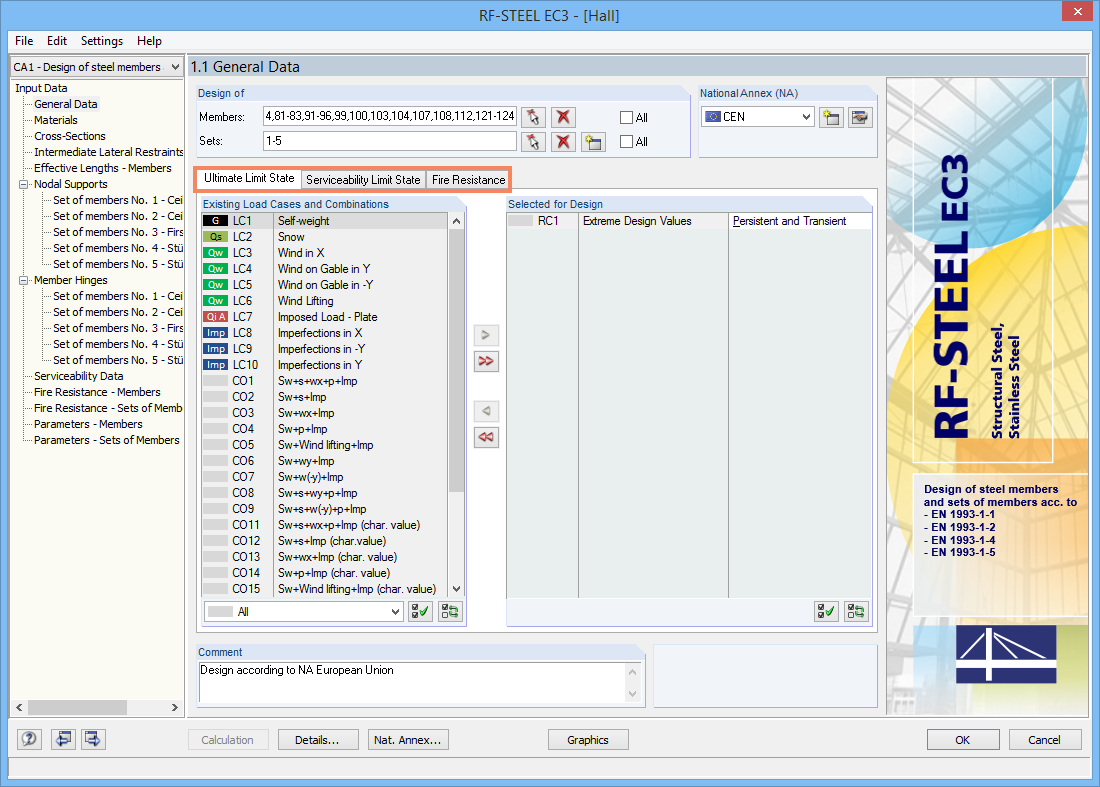Create new National Annex icon
Viewport: 1100px width, 787px height.
point(831,117)
